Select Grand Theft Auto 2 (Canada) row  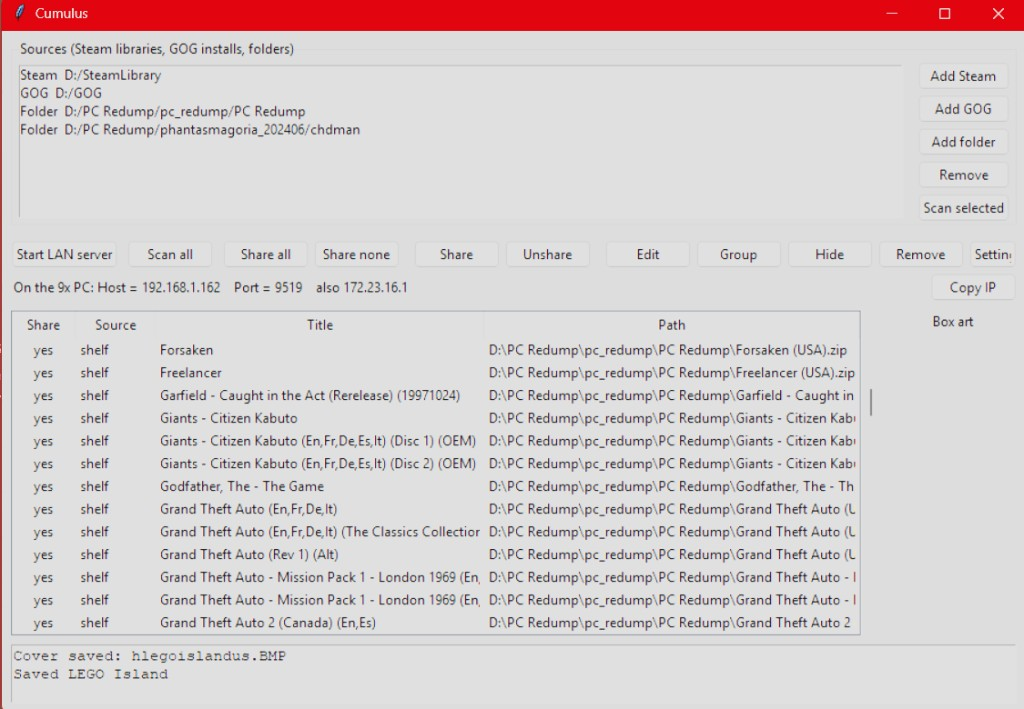coord(436,623)
